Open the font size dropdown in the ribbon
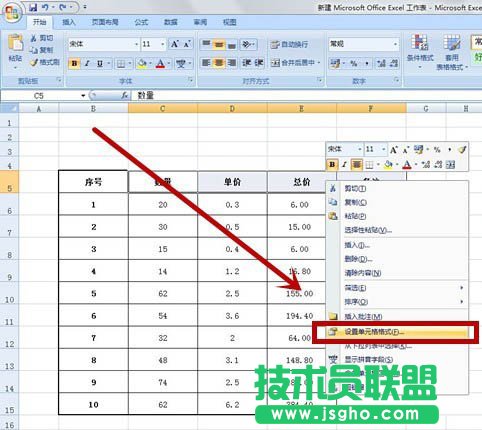 (x=163, y=44)
